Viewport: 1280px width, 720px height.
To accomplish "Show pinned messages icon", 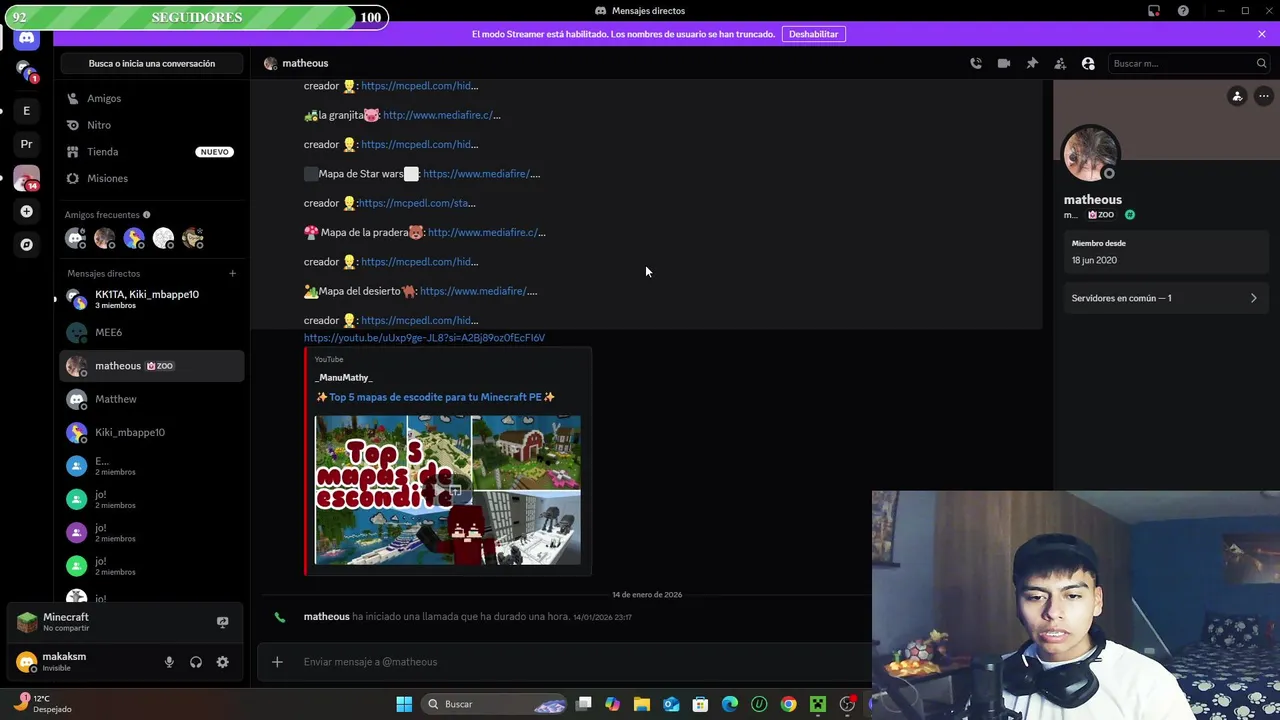I will pyautogui.click(x=1032, y=63).
